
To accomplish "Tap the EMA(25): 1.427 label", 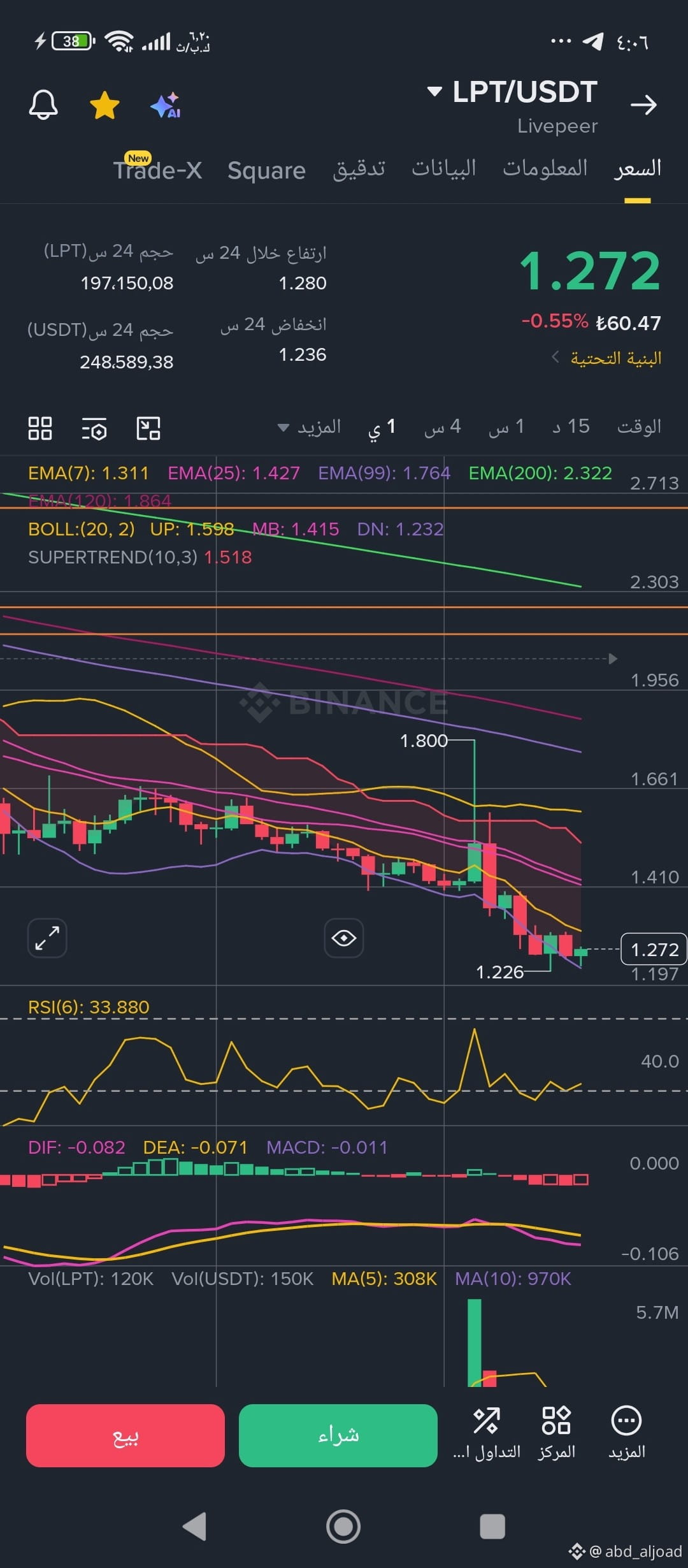I will 234,473.
